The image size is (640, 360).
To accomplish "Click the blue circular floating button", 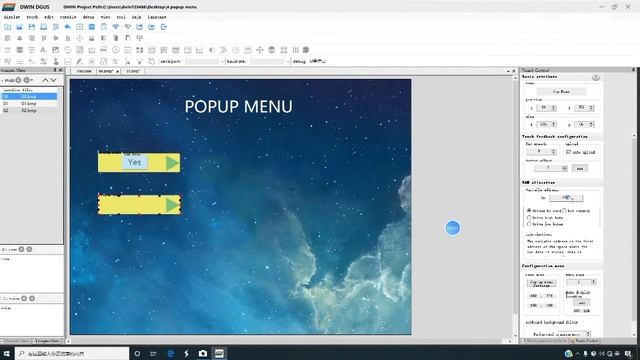I will tap(452, 228).
